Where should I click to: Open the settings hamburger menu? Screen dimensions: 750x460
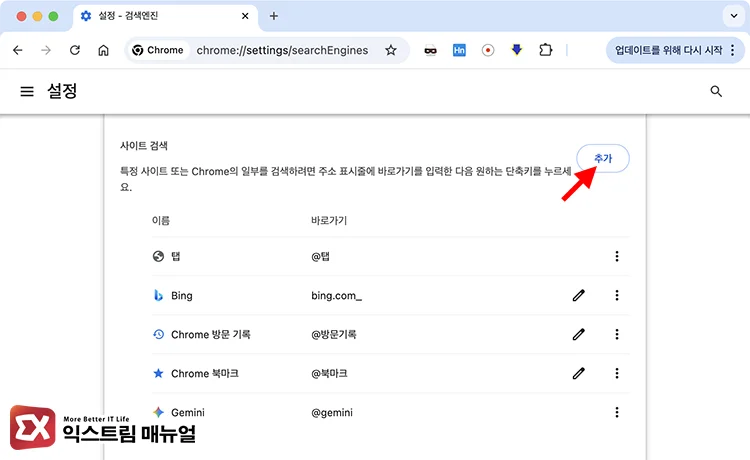tap(27, 91)
